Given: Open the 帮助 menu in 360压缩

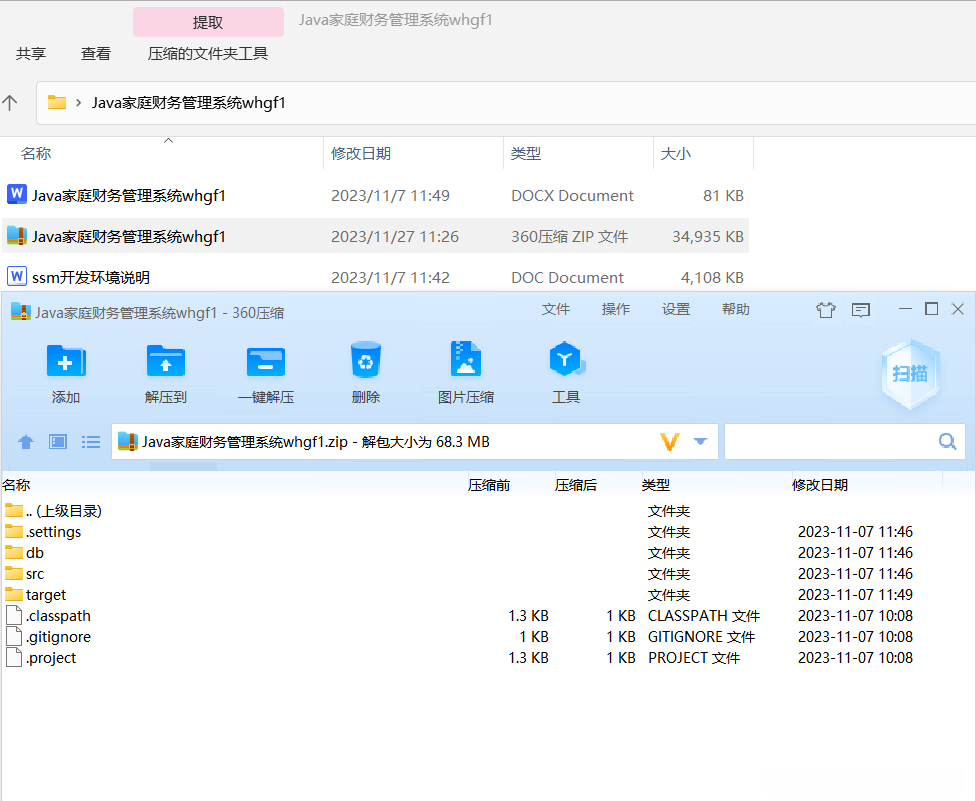Looking at the screenshot, I should 736,309.
